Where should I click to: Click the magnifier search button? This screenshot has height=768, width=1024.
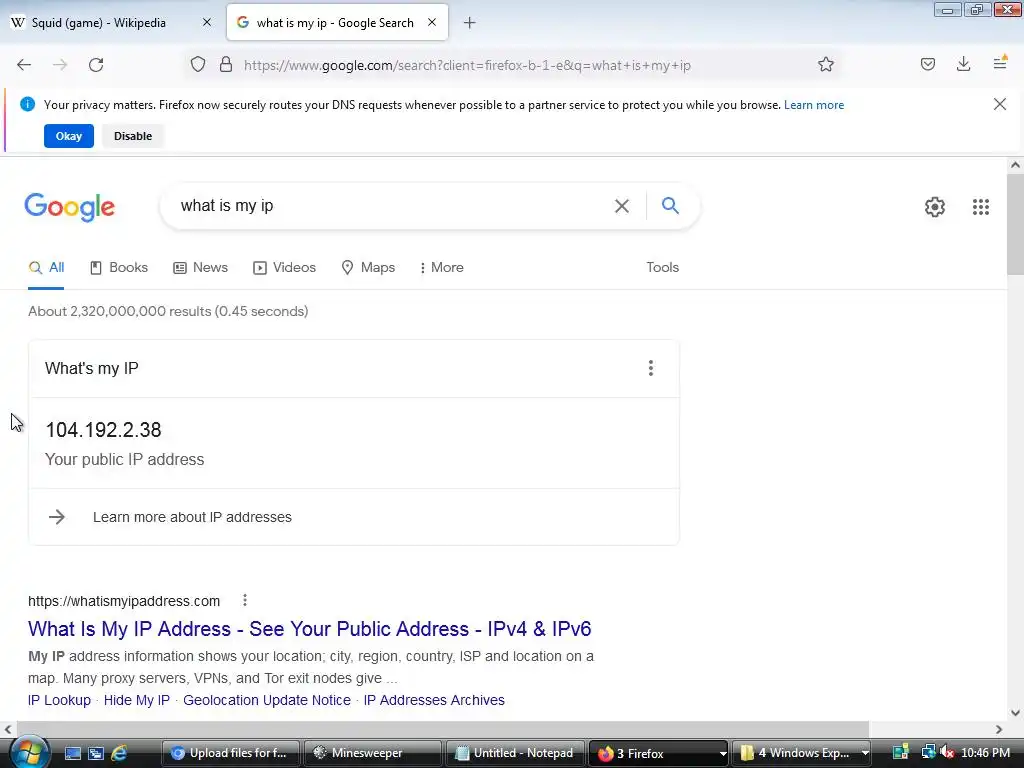670,206
